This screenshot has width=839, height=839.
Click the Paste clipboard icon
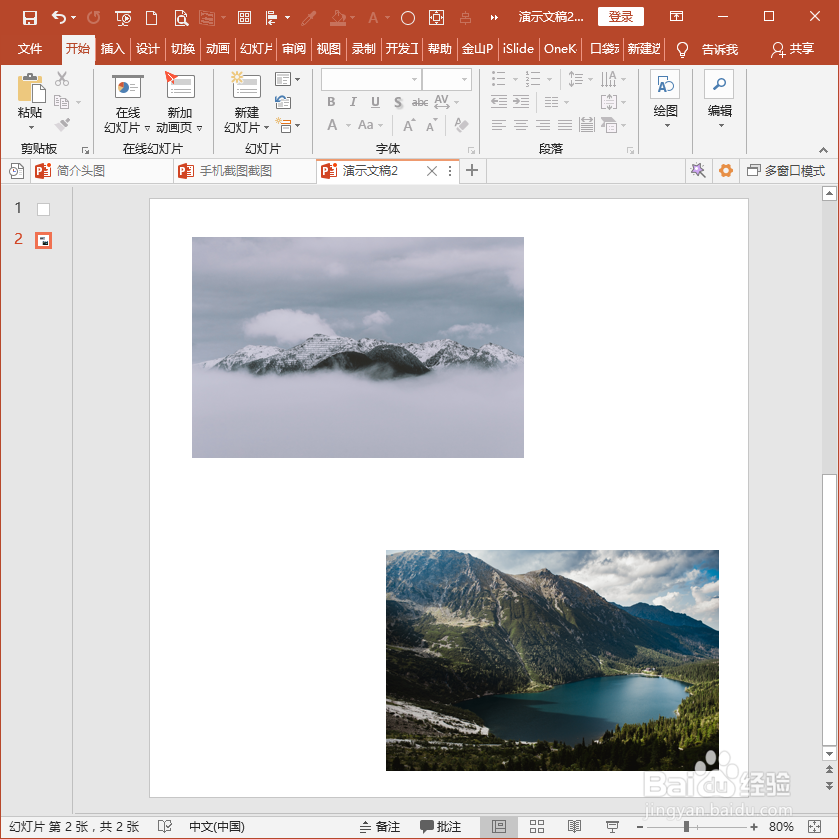pos(30,88)
